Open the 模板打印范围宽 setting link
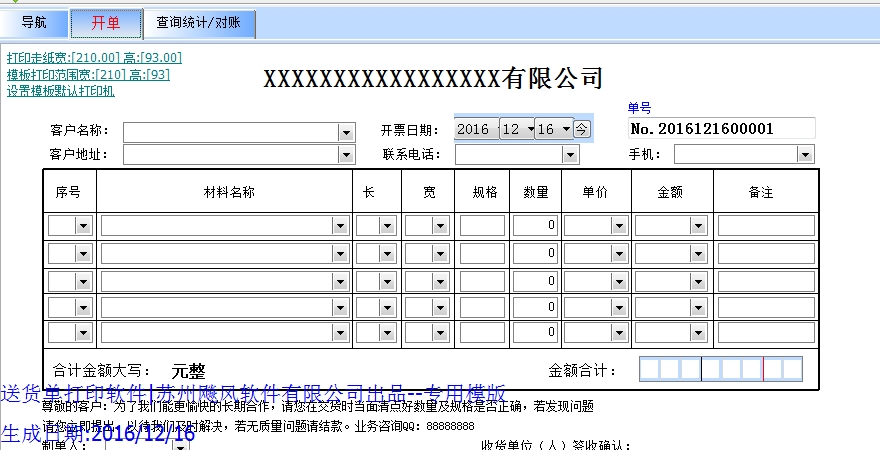Image resolution: width=880 pixels, height=450 pixels. pyautogui.click(x=88, y=74)
